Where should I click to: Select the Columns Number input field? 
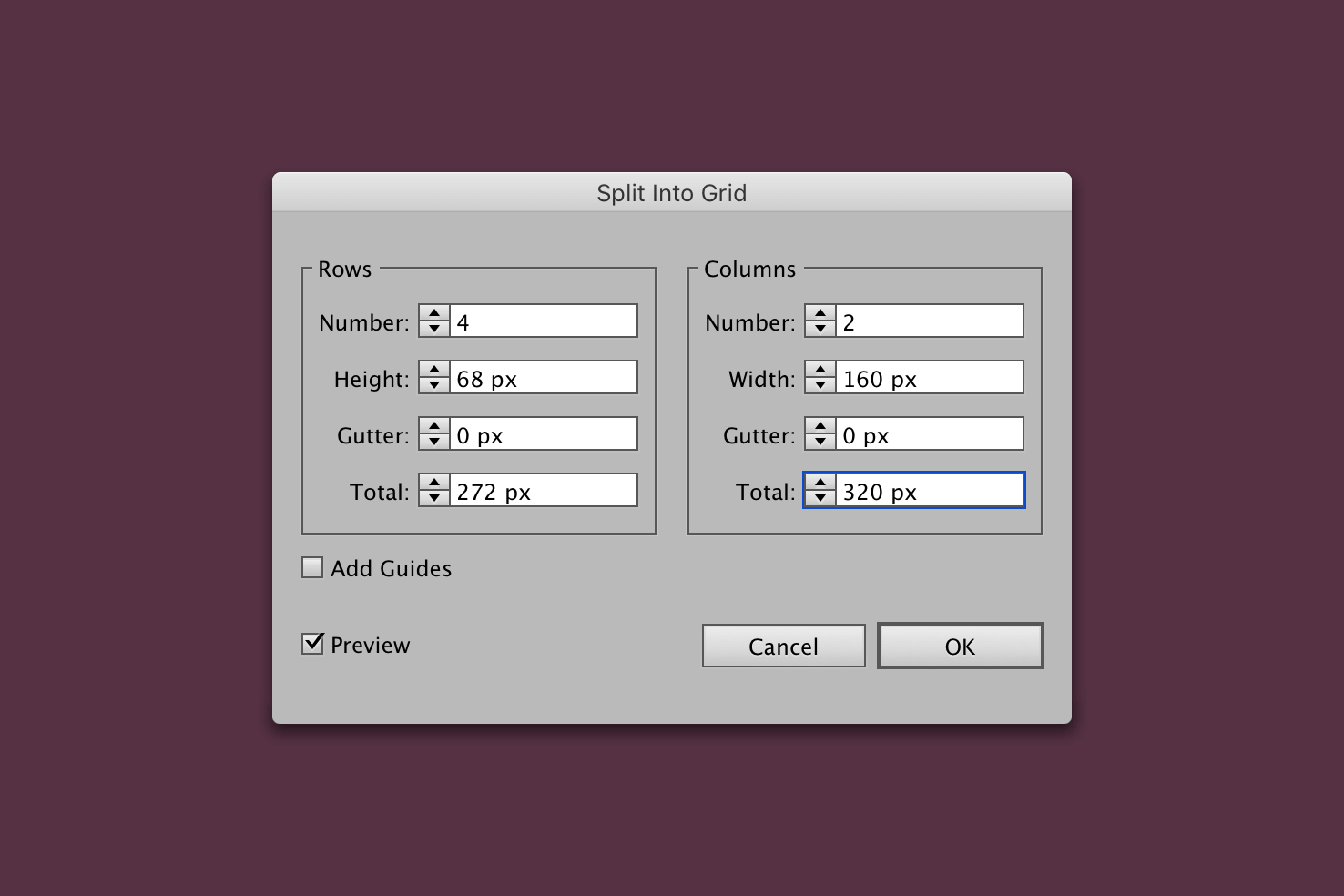click(930, 321)
